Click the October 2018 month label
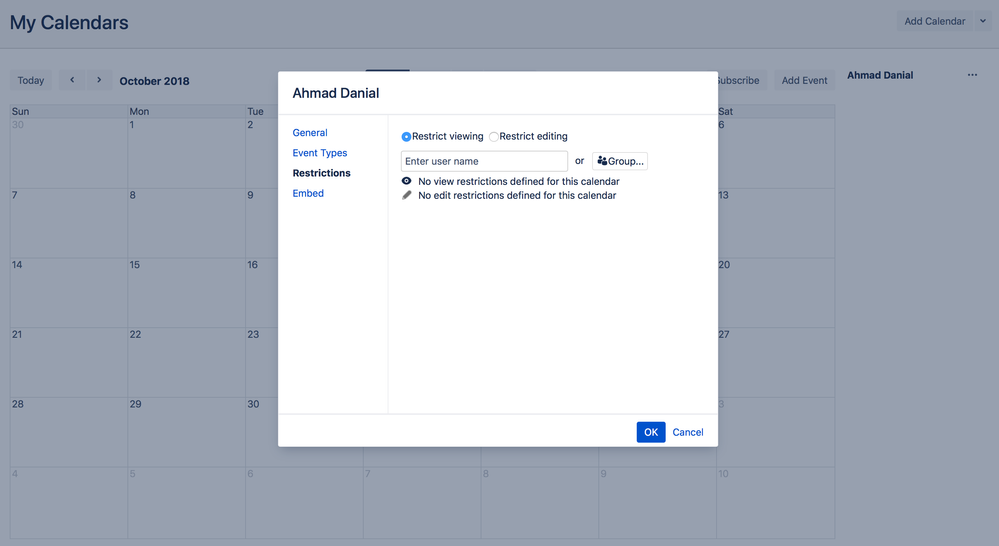999x546 pixels. coord(154,81)
